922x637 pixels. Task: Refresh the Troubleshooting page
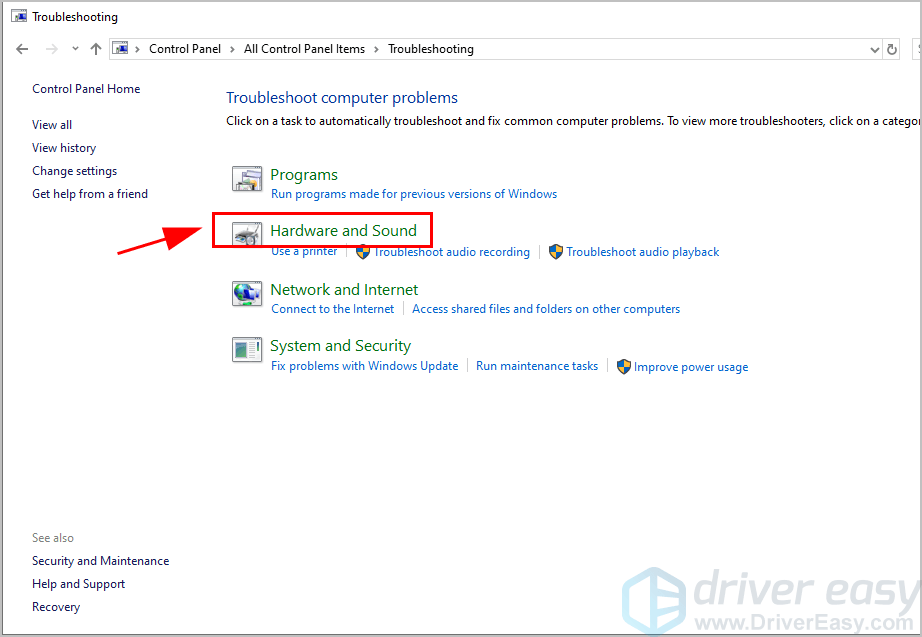point(892,49)
